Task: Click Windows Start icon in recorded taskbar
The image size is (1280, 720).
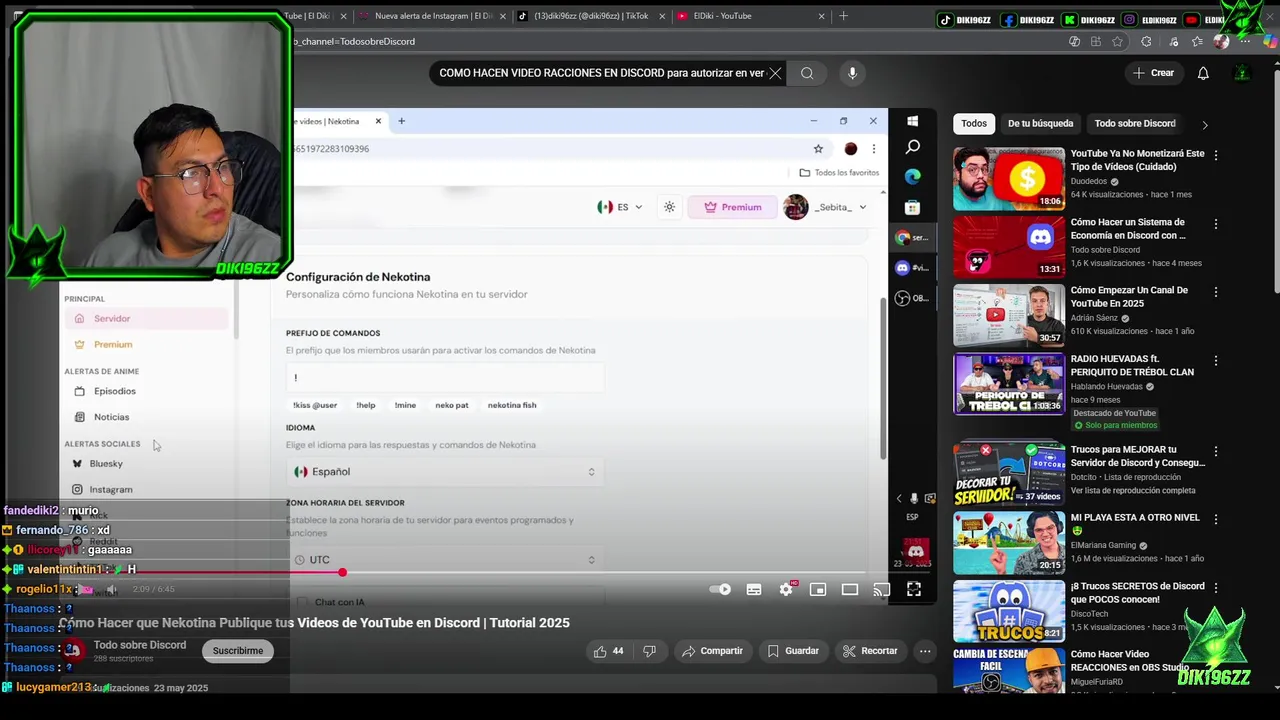Action: (x=912, y=121)
